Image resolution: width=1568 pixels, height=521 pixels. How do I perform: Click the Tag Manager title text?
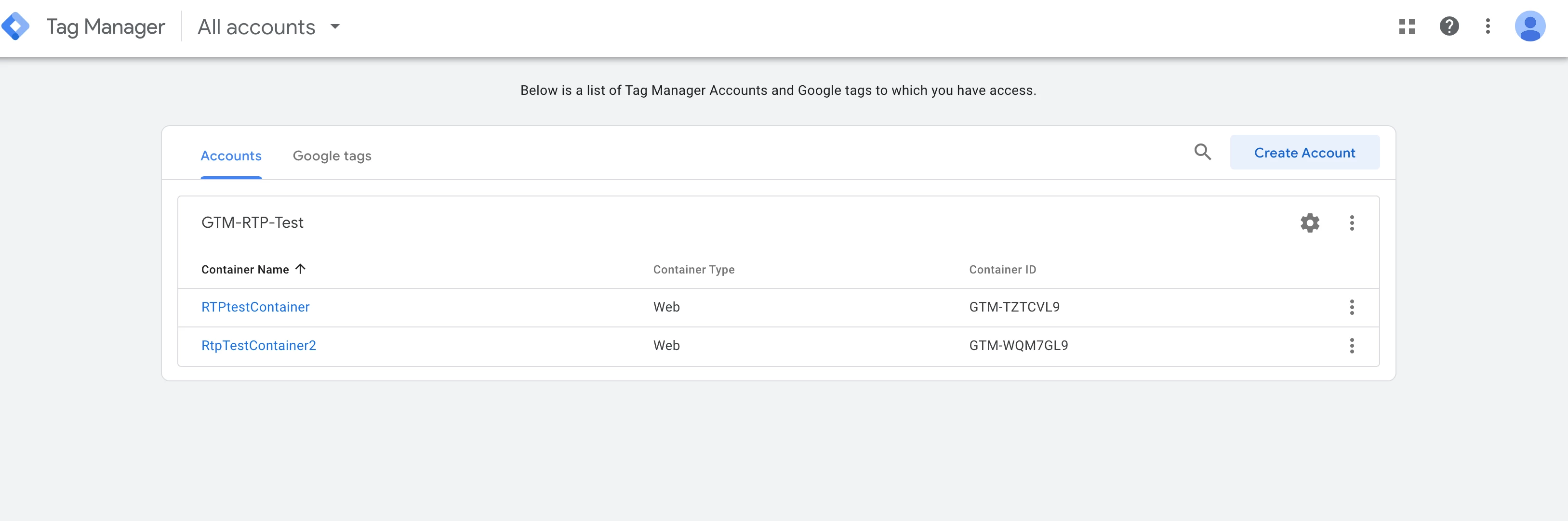coord(106,27)
